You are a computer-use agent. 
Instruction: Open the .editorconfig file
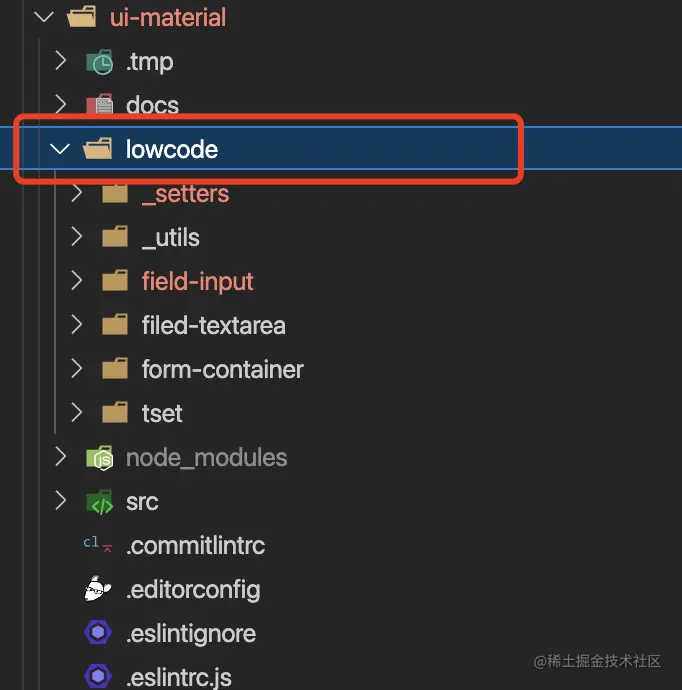(193, 590)
